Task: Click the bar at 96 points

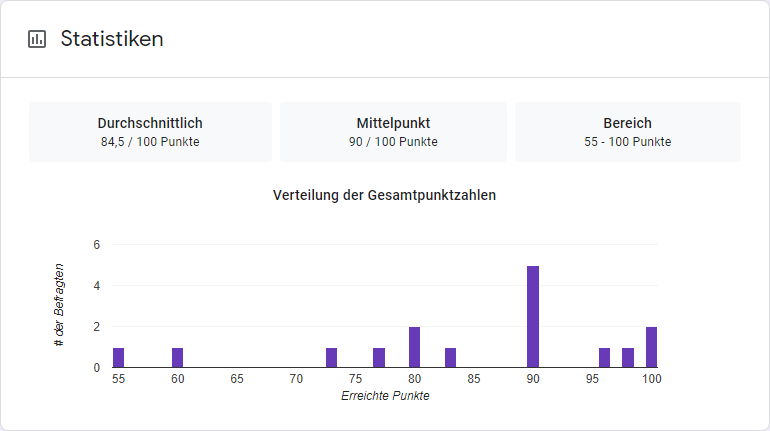Action: tap(604, 358)
